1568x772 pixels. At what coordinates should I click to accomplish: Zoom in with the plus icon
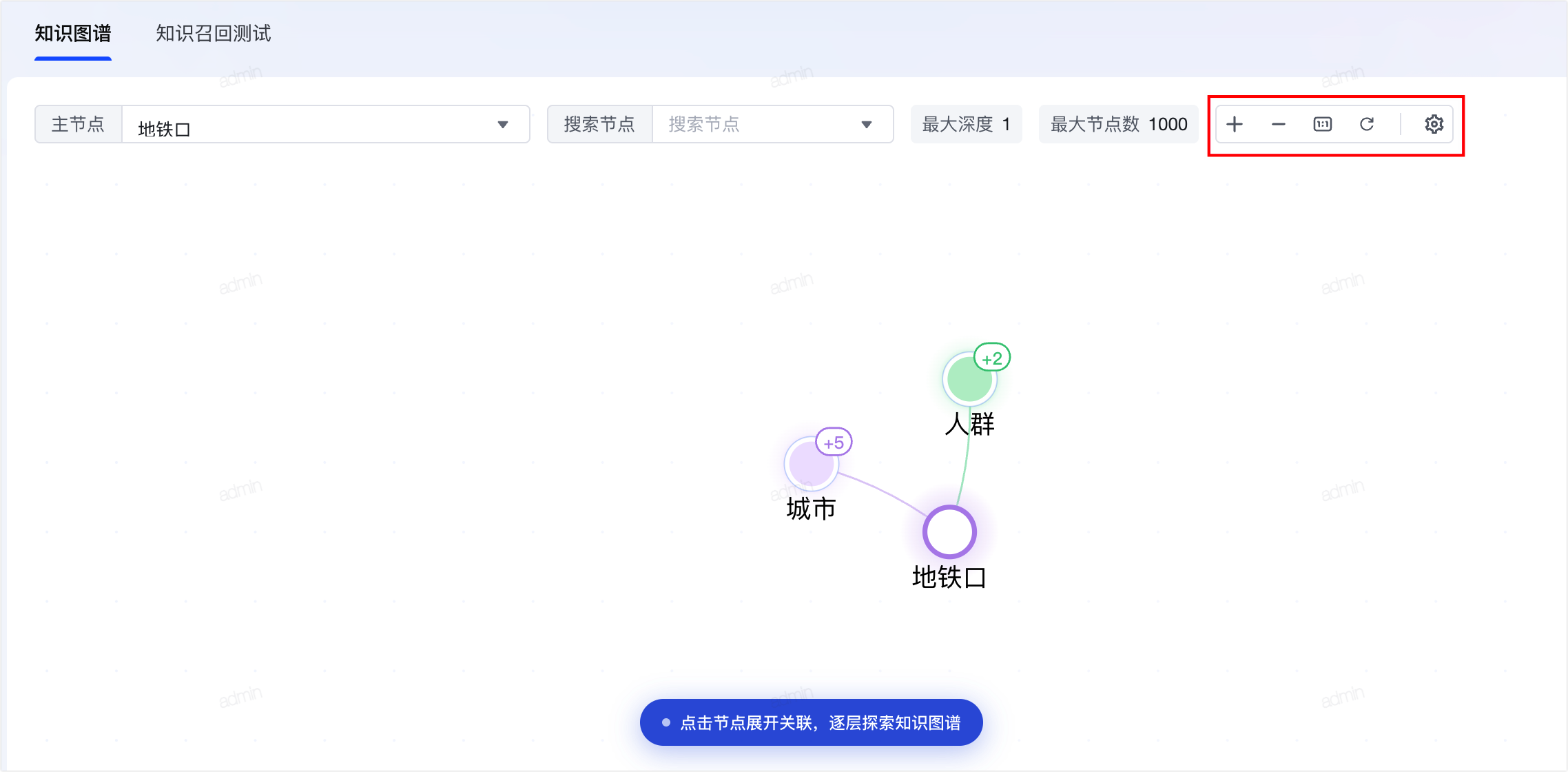(1235, 124)
